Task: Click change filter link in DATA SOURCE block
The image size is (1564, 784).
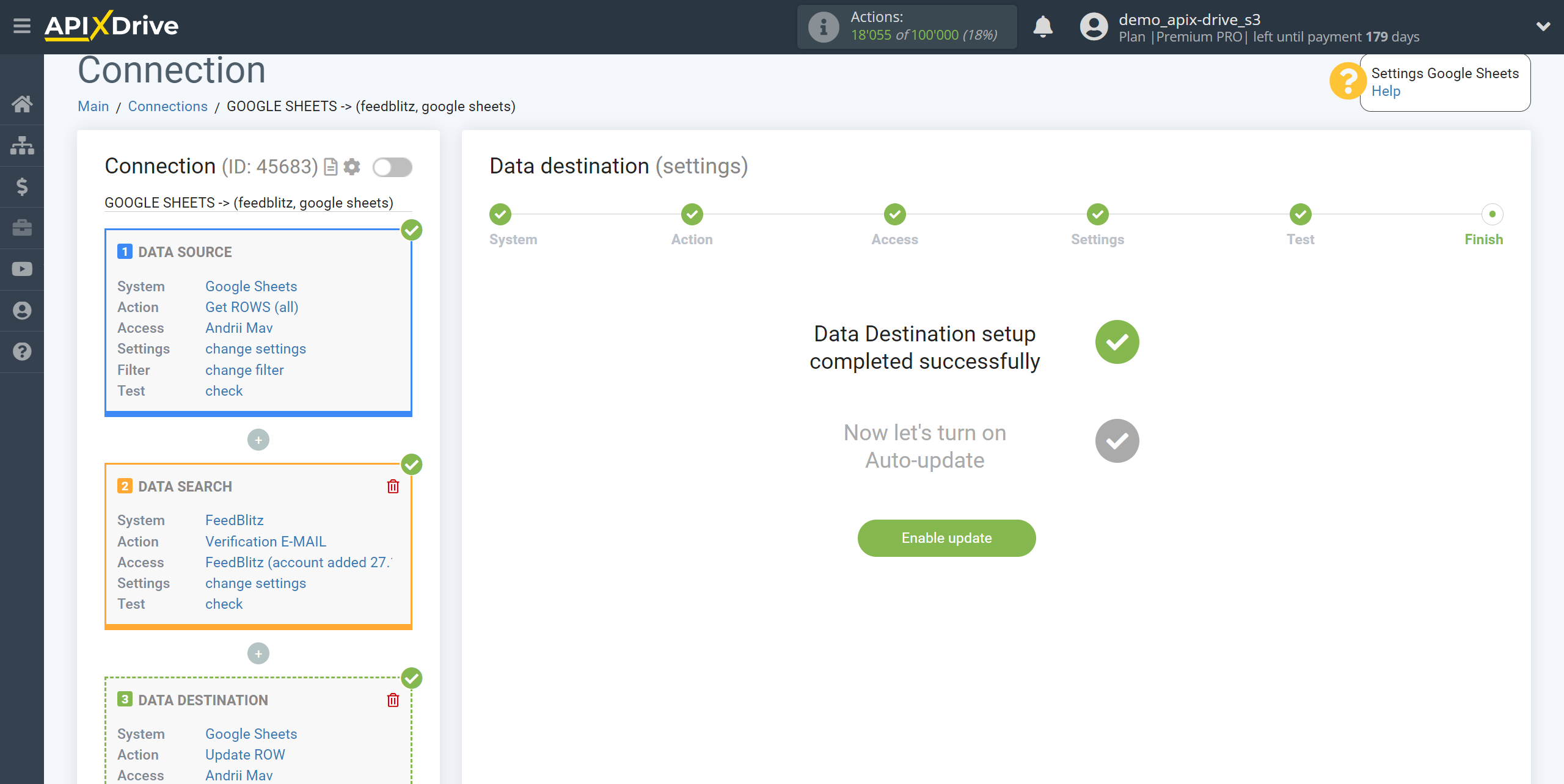Action: coord(244,370)
